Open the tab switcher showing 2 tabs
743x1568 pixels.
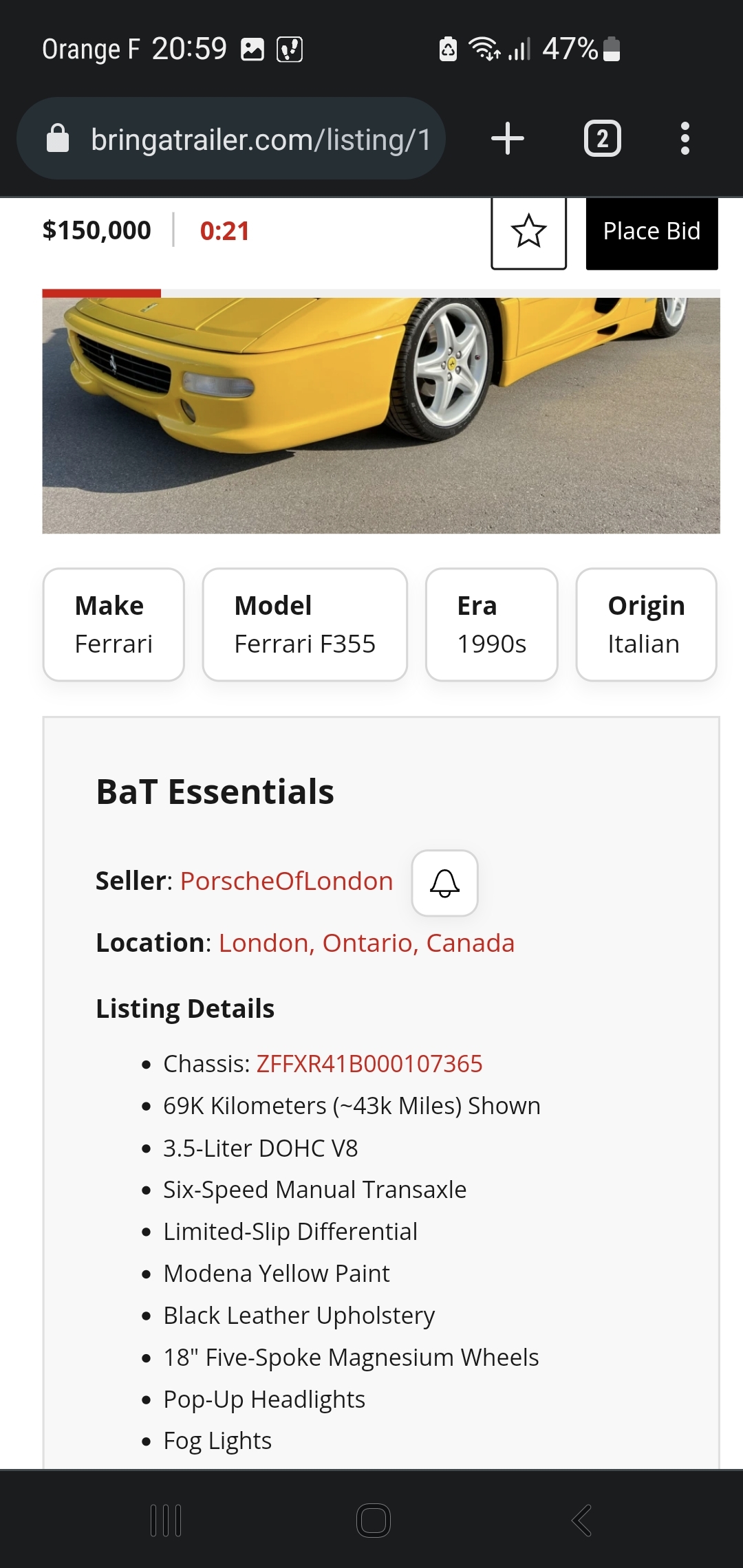point(602,138)
